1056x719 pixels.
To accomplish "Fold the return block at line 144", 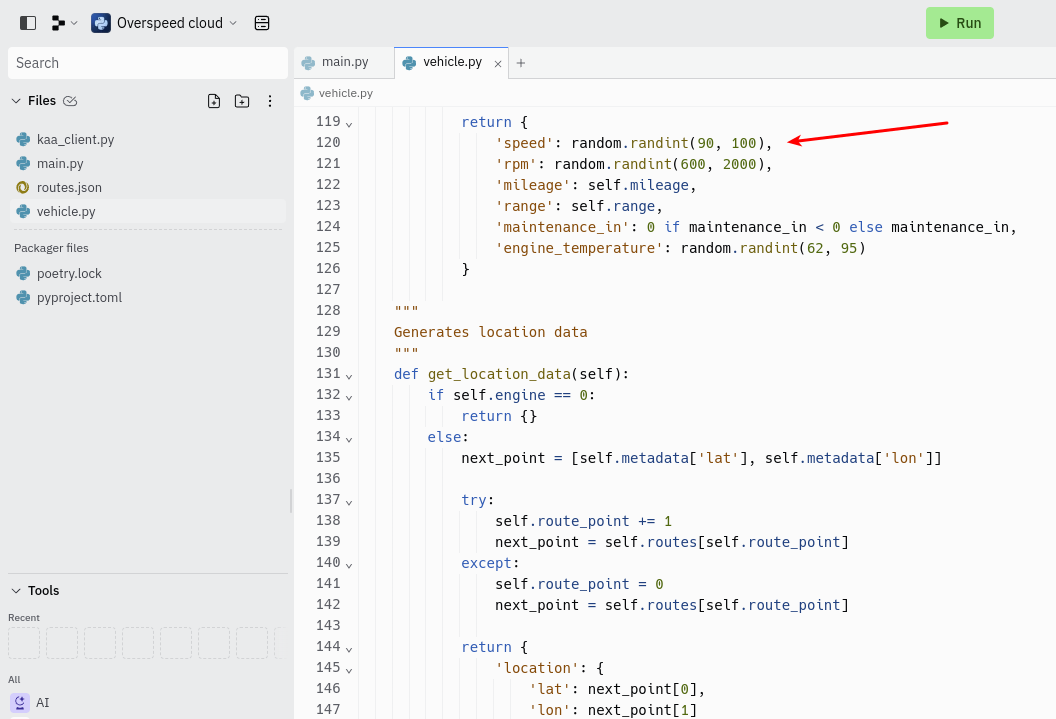I will coord(349,649).
